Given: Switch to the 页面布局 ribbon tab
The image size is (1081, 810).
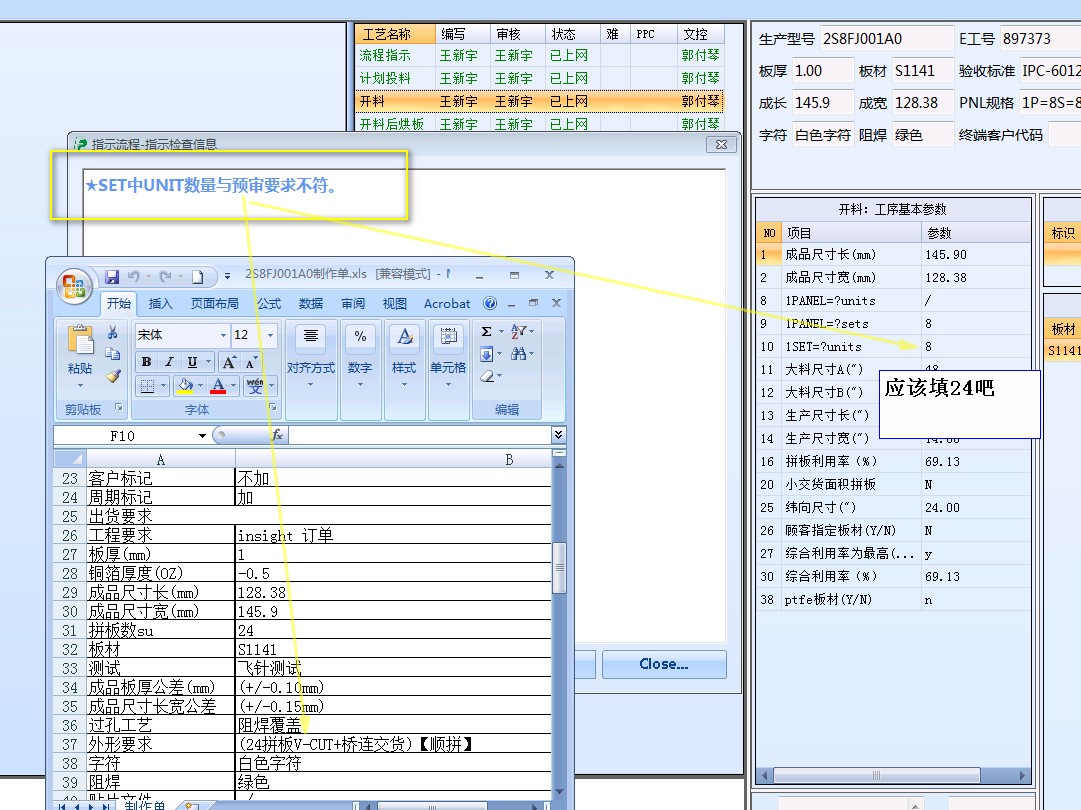Looking at the screenshot, I should (214, 303).
